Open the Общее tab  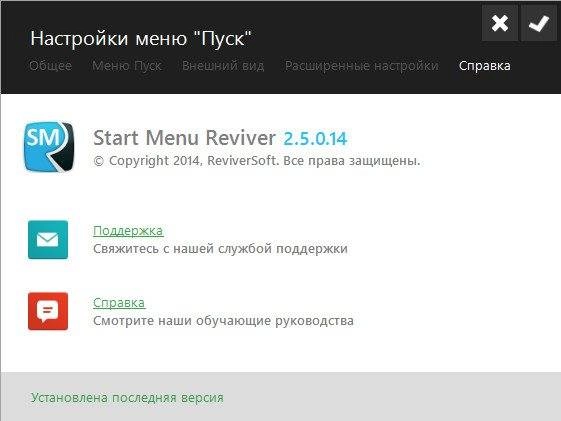[x=50, y=65]
